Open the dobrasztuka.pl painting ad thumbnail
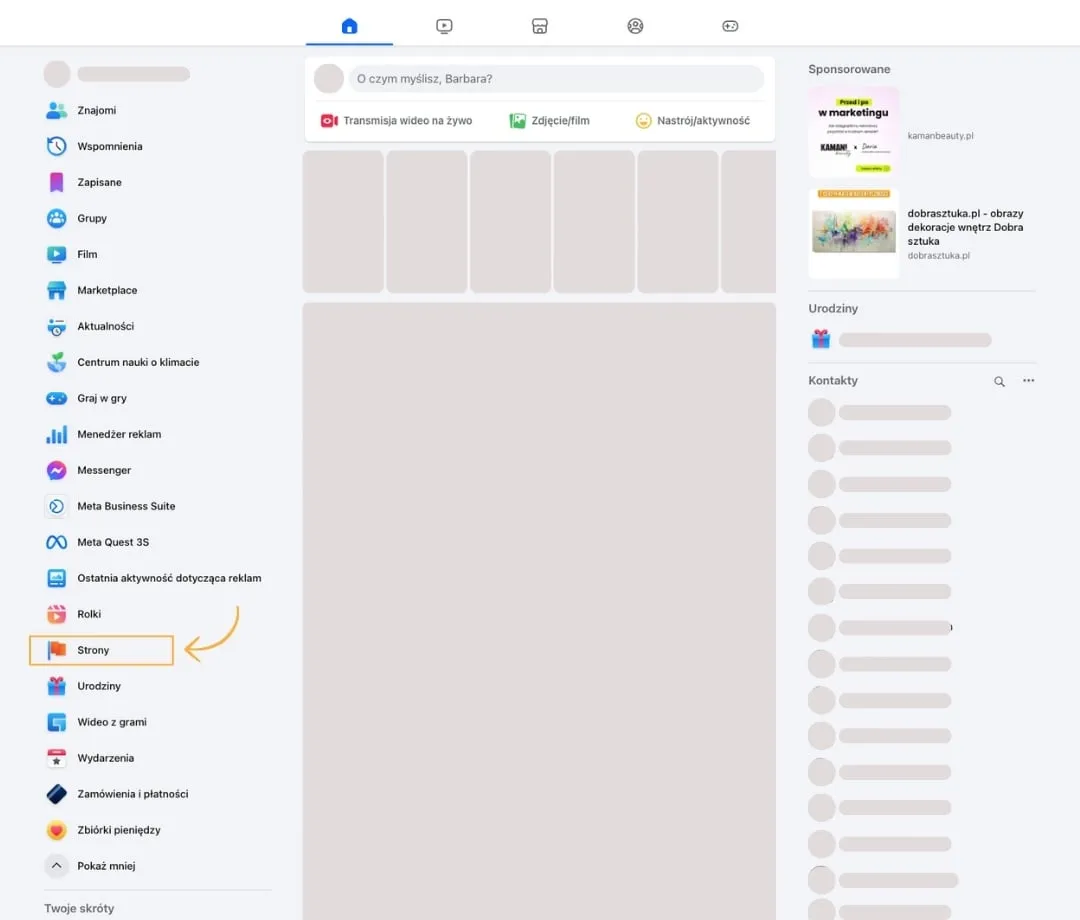 pos(853,233)
